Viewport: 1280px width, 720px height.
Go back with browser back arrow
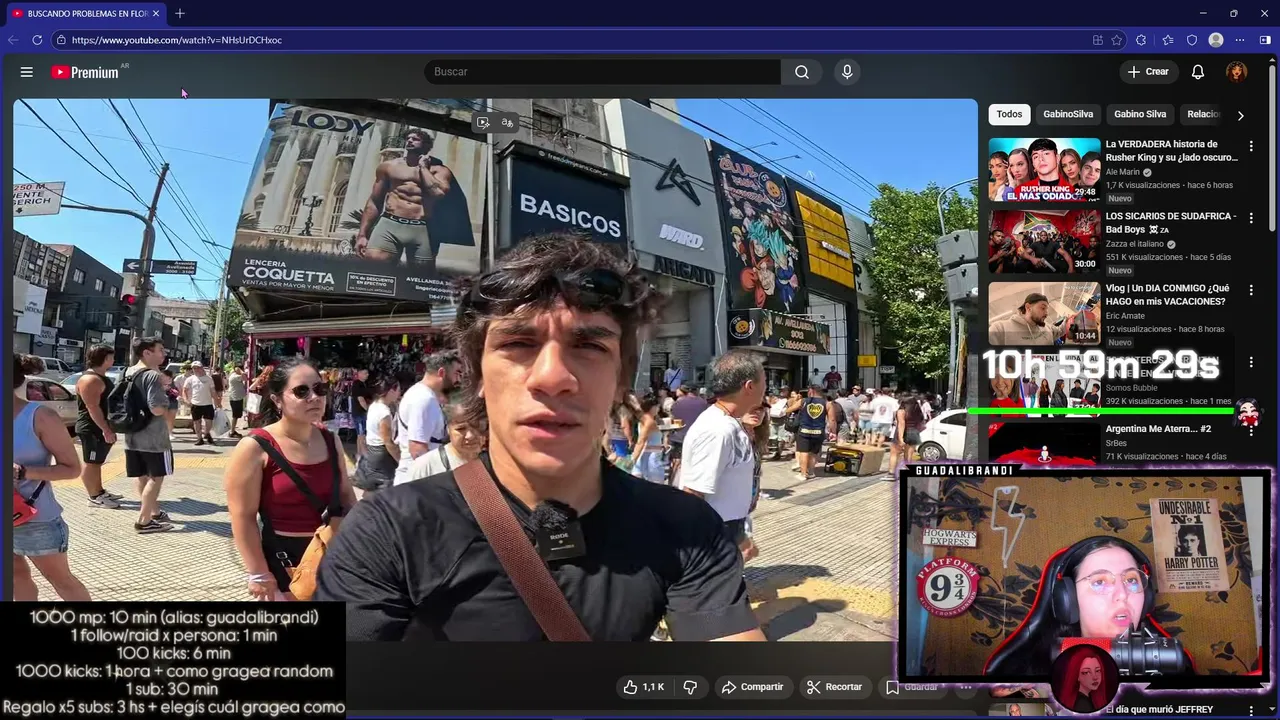coord(13,40)
